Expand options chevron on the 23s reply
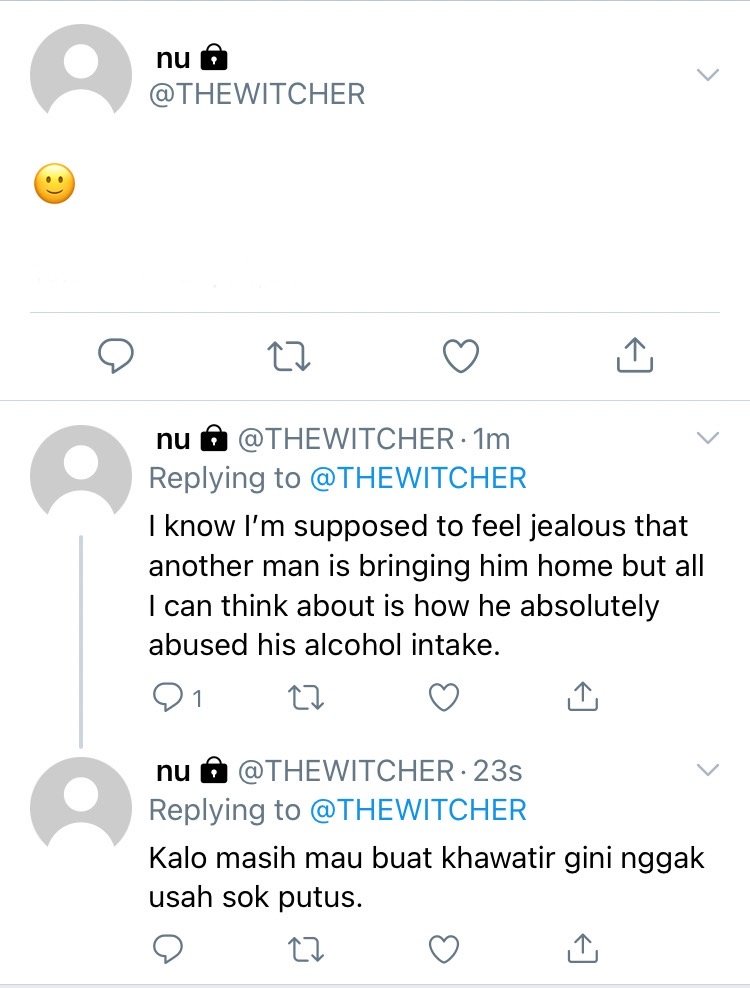This screenshot has width=750, height=988. pyautogui.click(x=708, y=769)
